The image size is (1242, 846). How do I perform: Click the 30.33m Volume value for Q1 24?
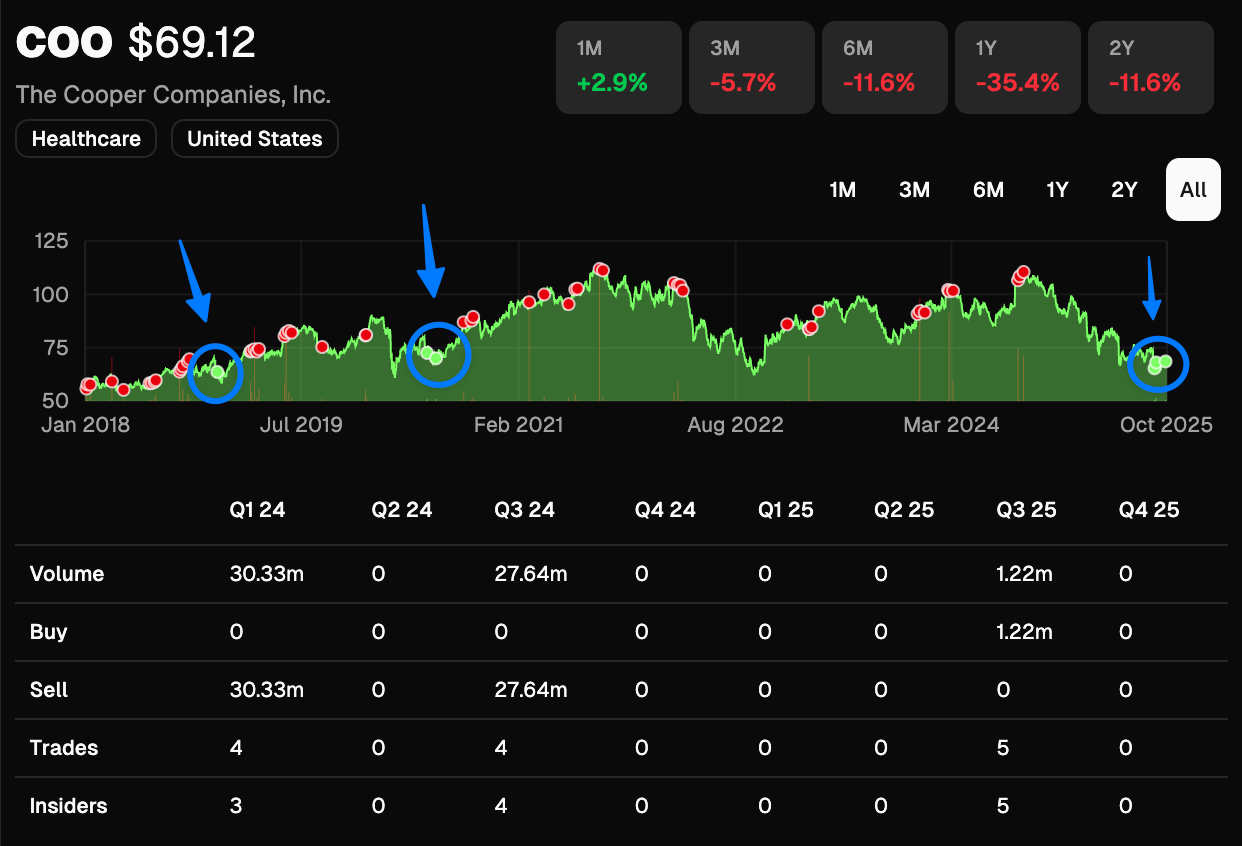coord(267,574)
